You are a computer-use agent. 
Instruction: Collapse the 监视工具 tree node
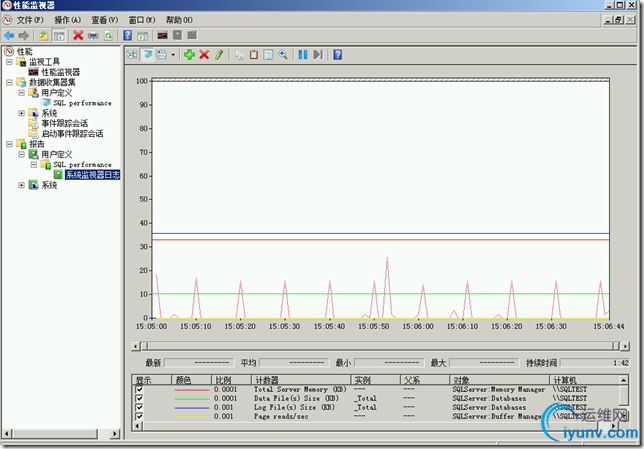[x=9, y=62]
